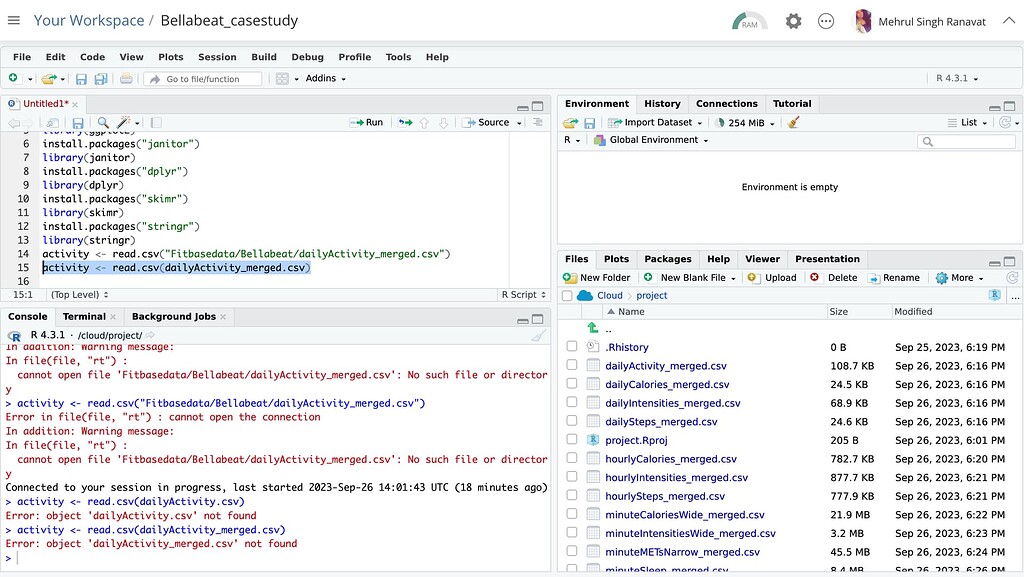
Task: Save the Untitled1 script with the disk icon
Action: pyautogui.click(x=78, y=122)
